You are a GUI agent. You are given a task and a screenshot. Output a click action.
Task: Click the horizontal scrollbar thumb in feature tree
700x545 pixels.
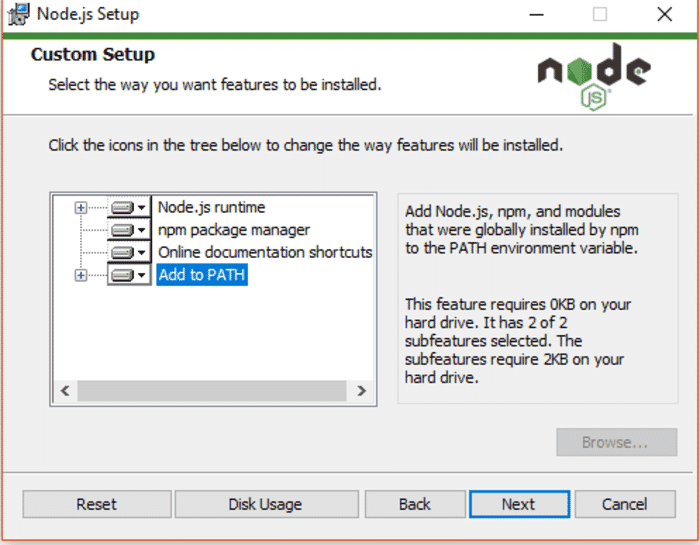[x=212, y=391]
